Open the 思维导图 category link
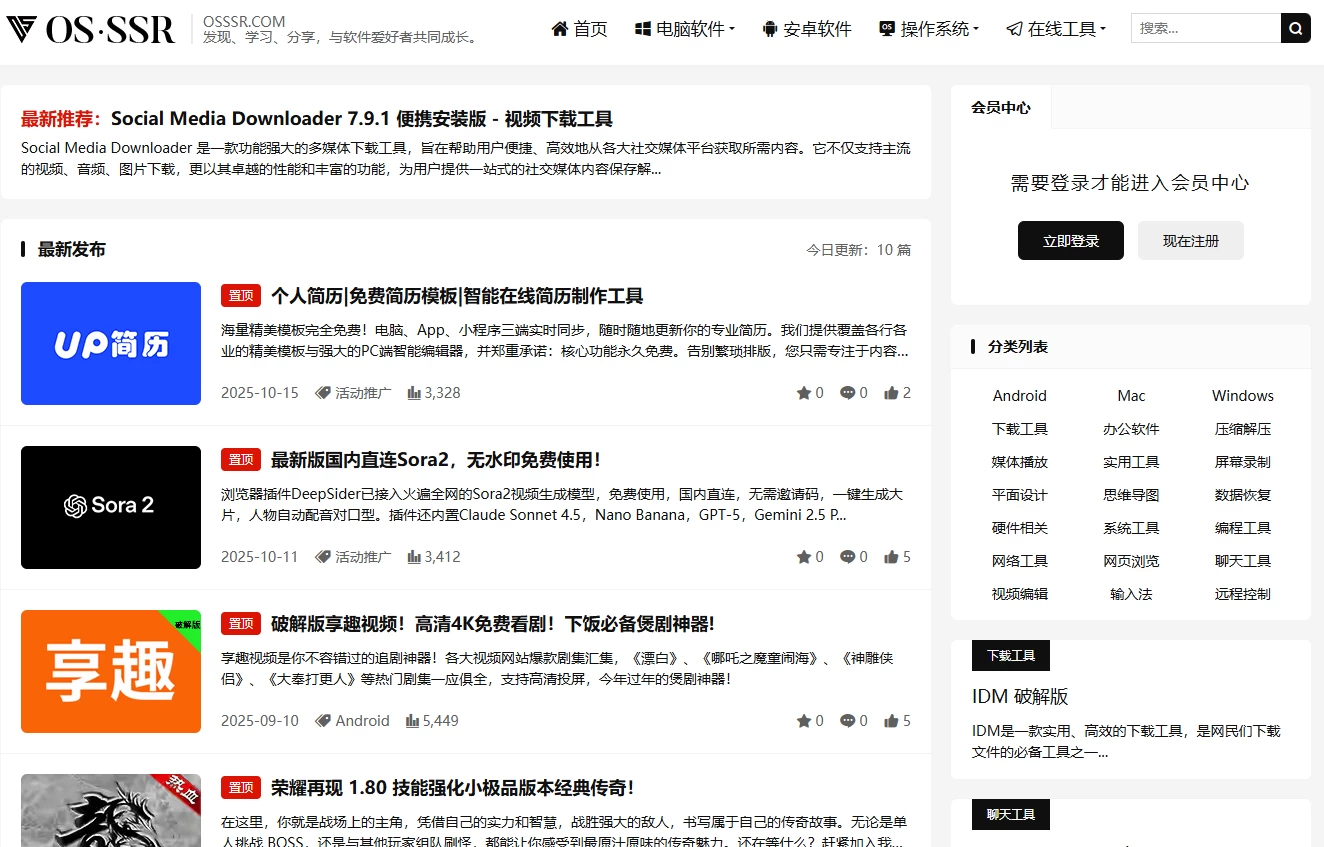 tap(1131, 495)
